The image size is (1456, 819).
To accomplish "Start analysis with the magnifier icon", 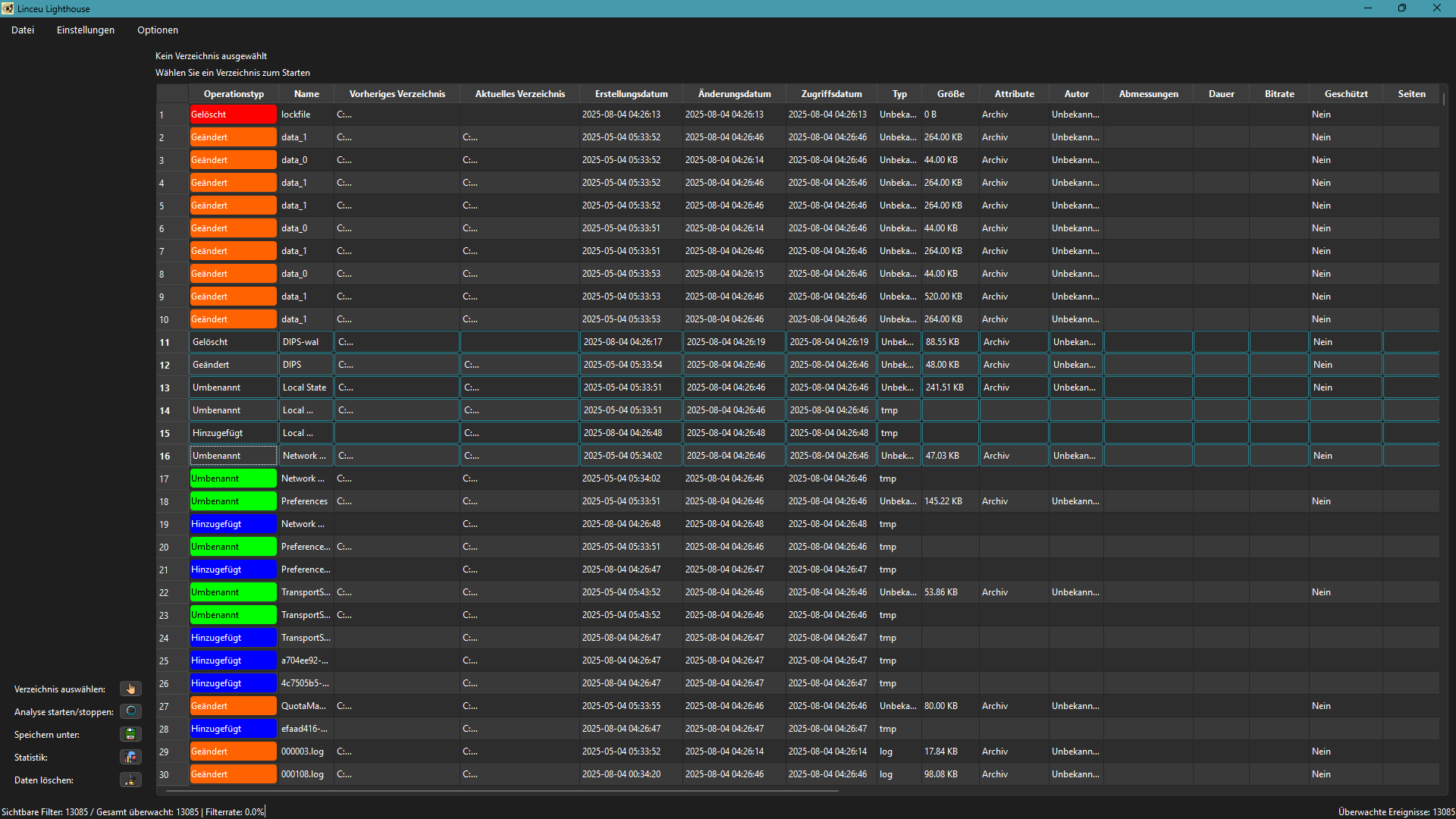I will (x=130, y=711).
